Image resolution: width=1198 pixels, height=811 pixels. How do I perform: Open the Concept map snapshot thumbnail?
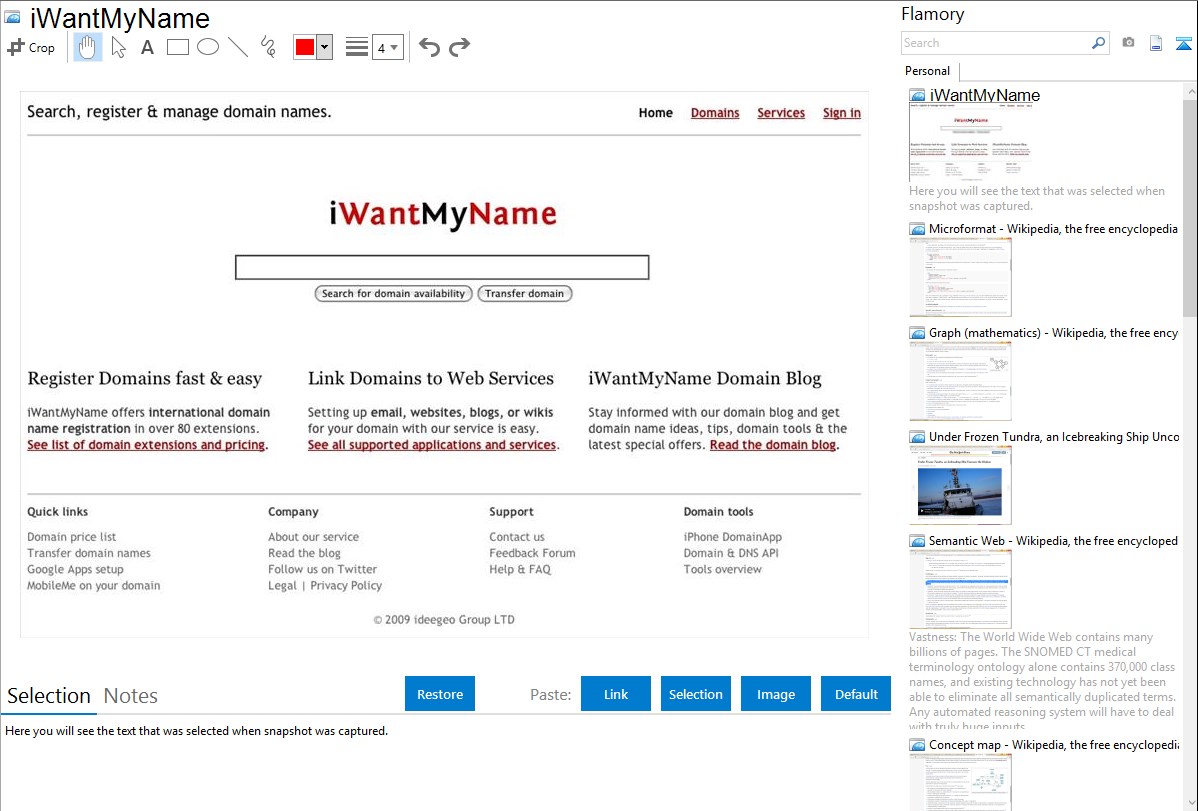(x=960, y=783)
